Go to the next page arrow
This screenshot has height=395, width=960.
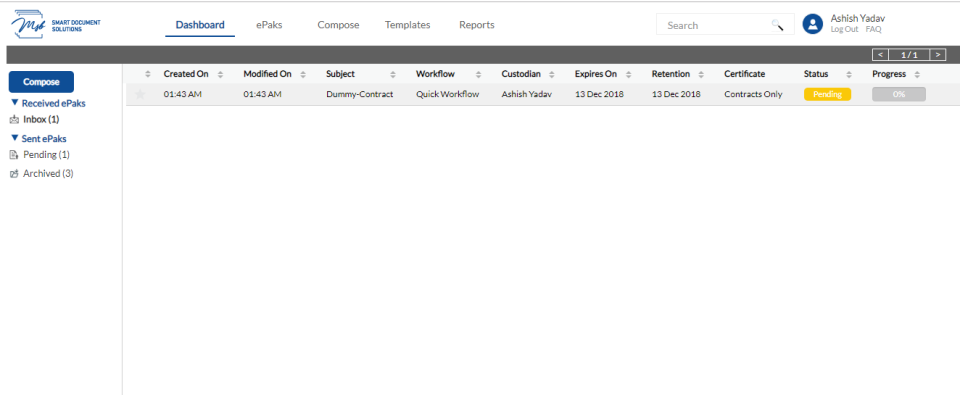coord(938,55)
